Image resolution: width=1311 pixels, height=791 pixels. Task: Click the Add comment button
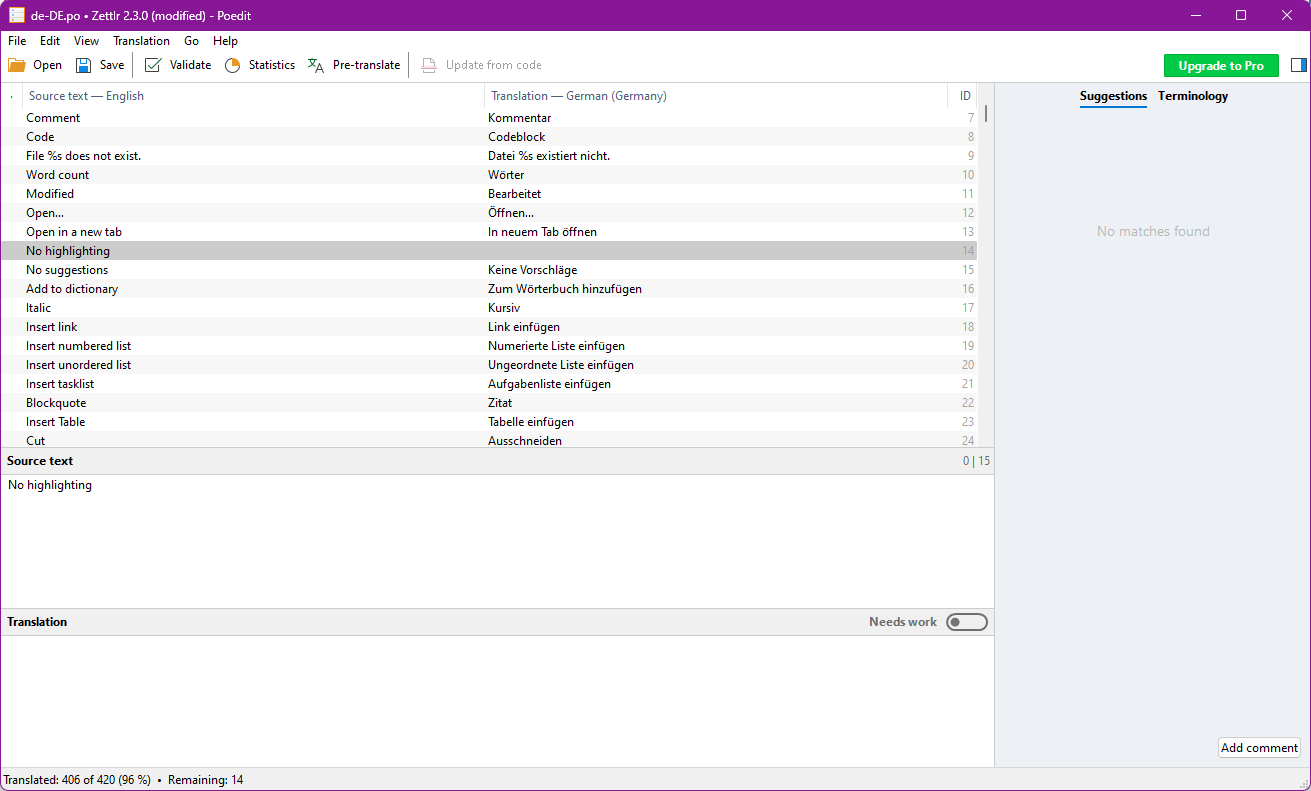(x=1259, y=747)
